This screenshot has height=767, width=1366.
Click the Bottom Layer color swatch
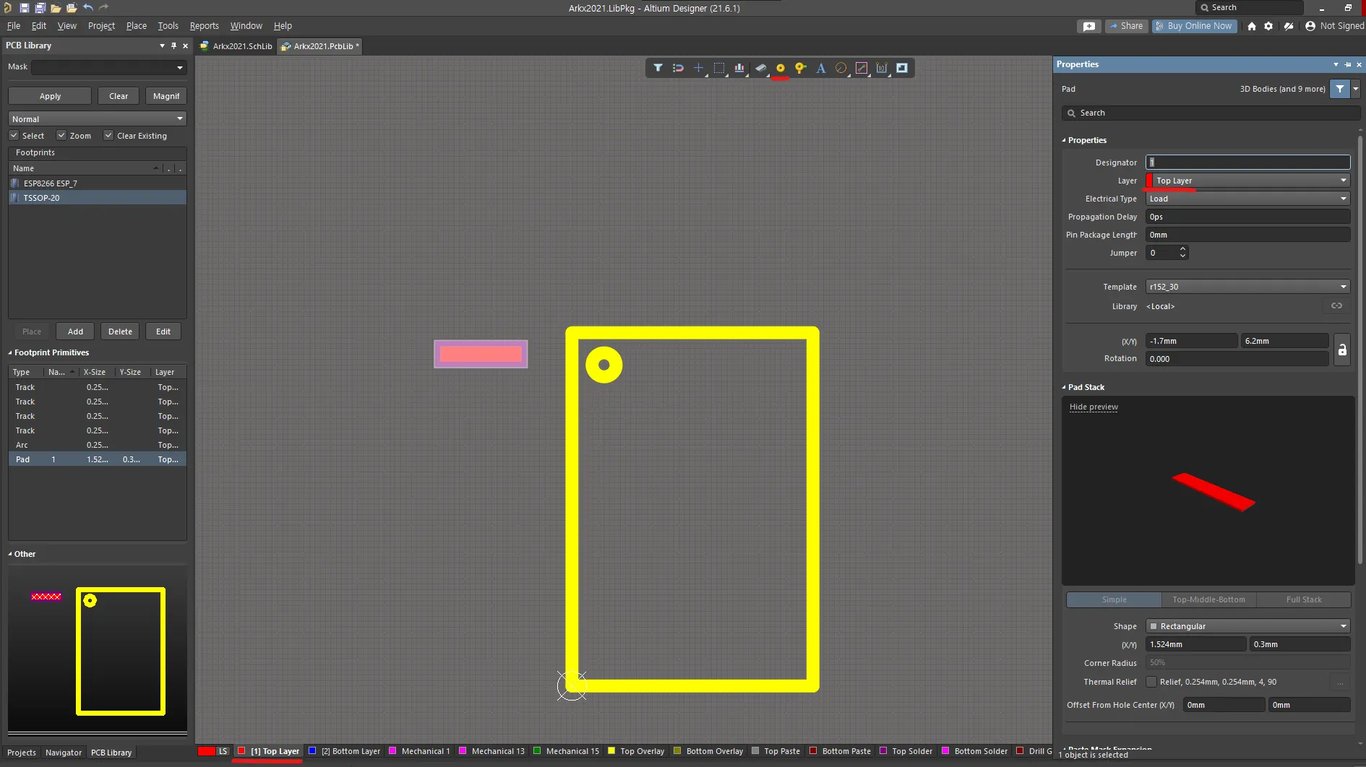click(x=311, y=751)
